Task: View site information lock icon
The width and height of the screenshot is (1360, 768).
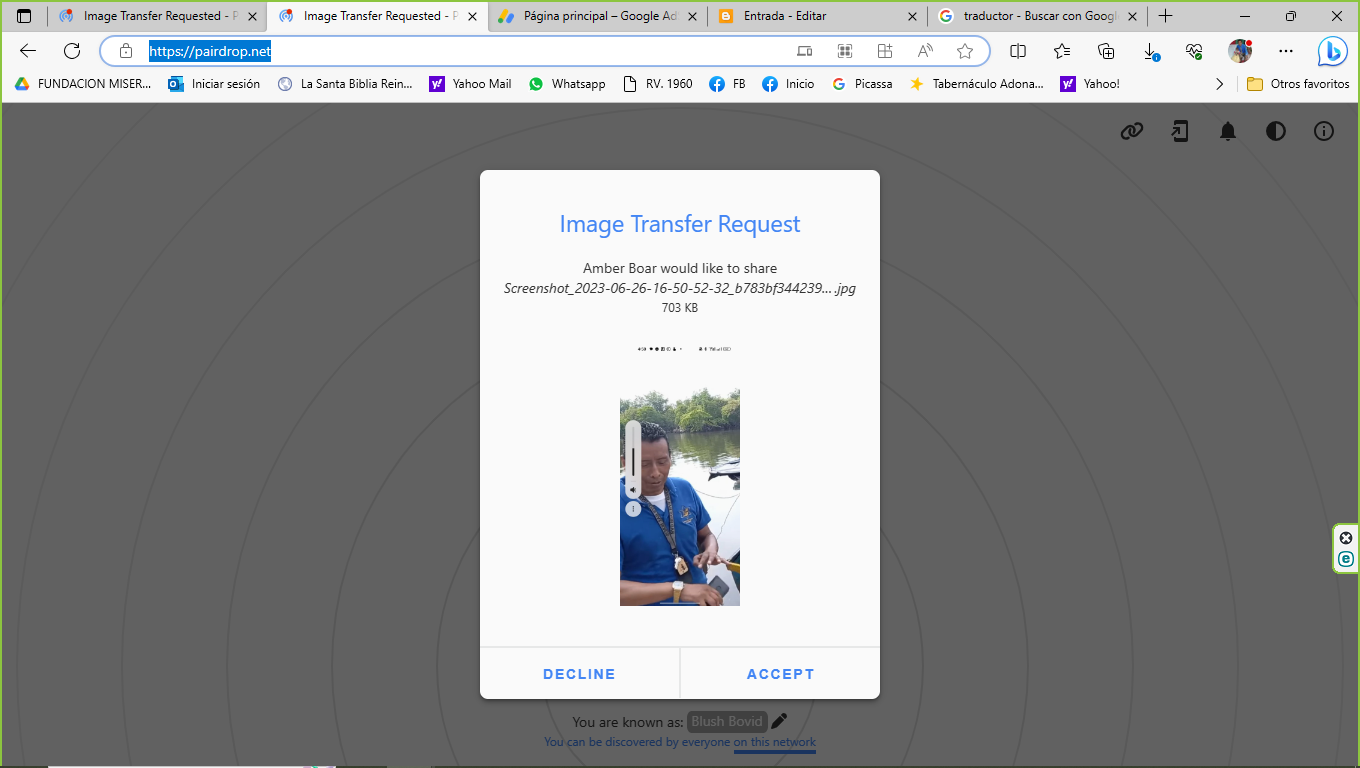Action: (126, 51)
